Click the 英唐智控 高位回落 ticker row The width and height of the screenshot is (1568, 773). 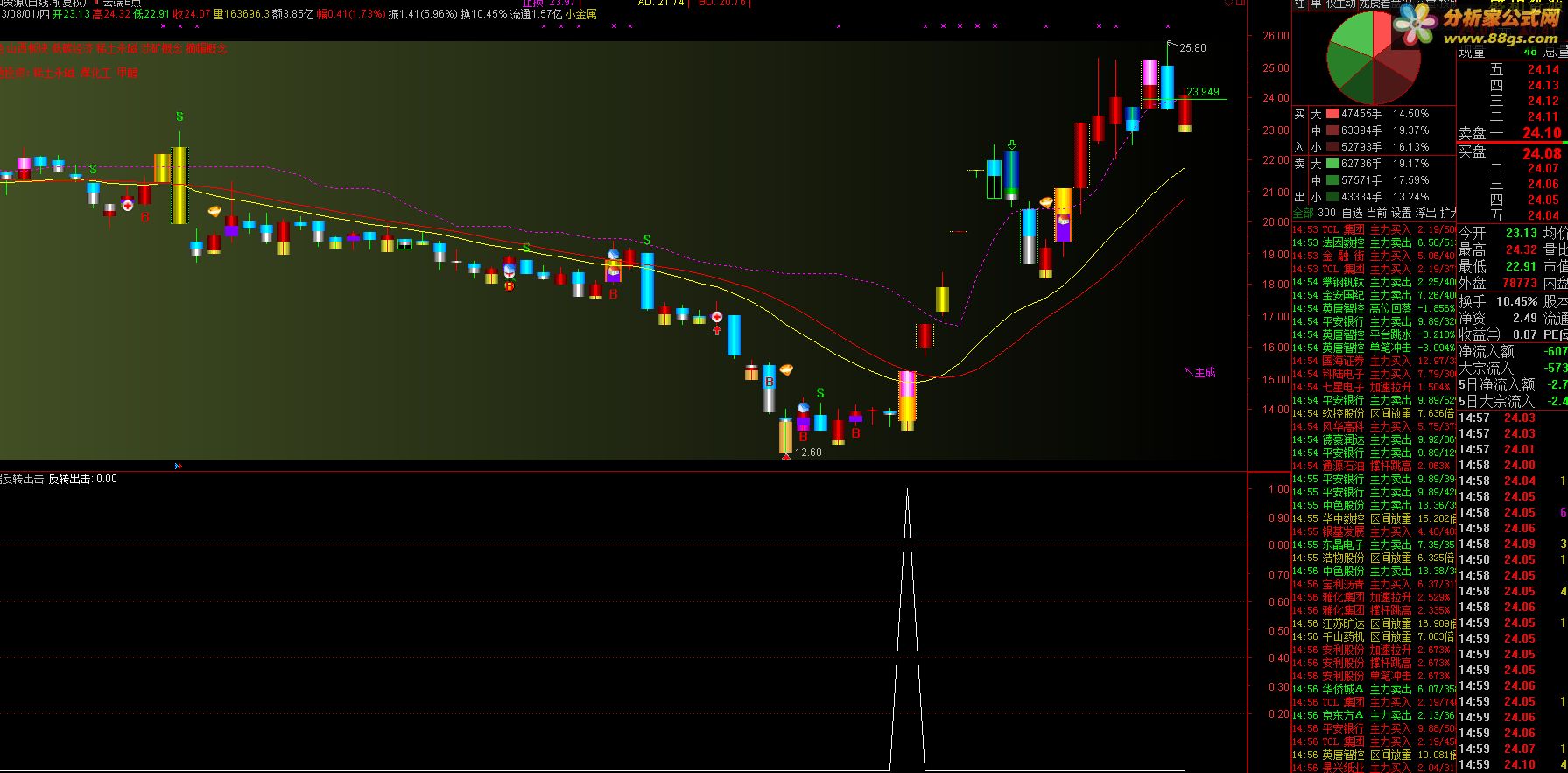pos(1374,309)
